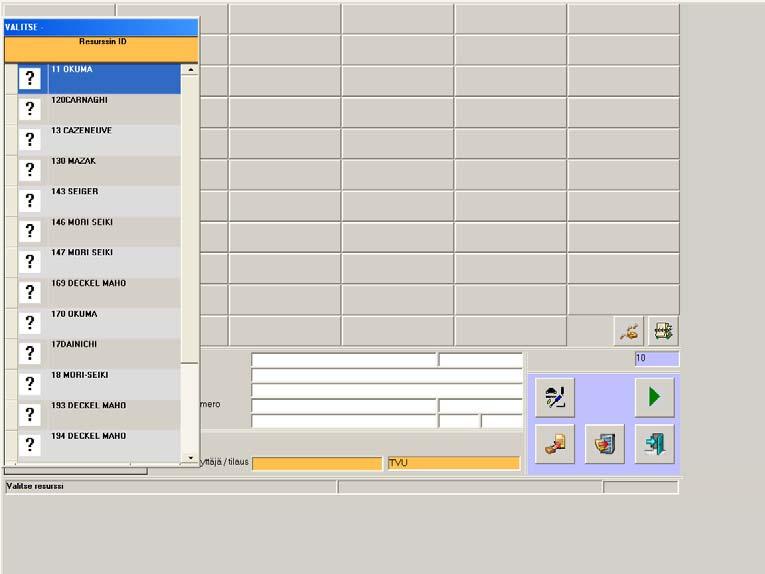Image resolution: width=765 pixels, height=574 pixels.
Task: Click the shield and documents icon button
Action: pos(604,444)
